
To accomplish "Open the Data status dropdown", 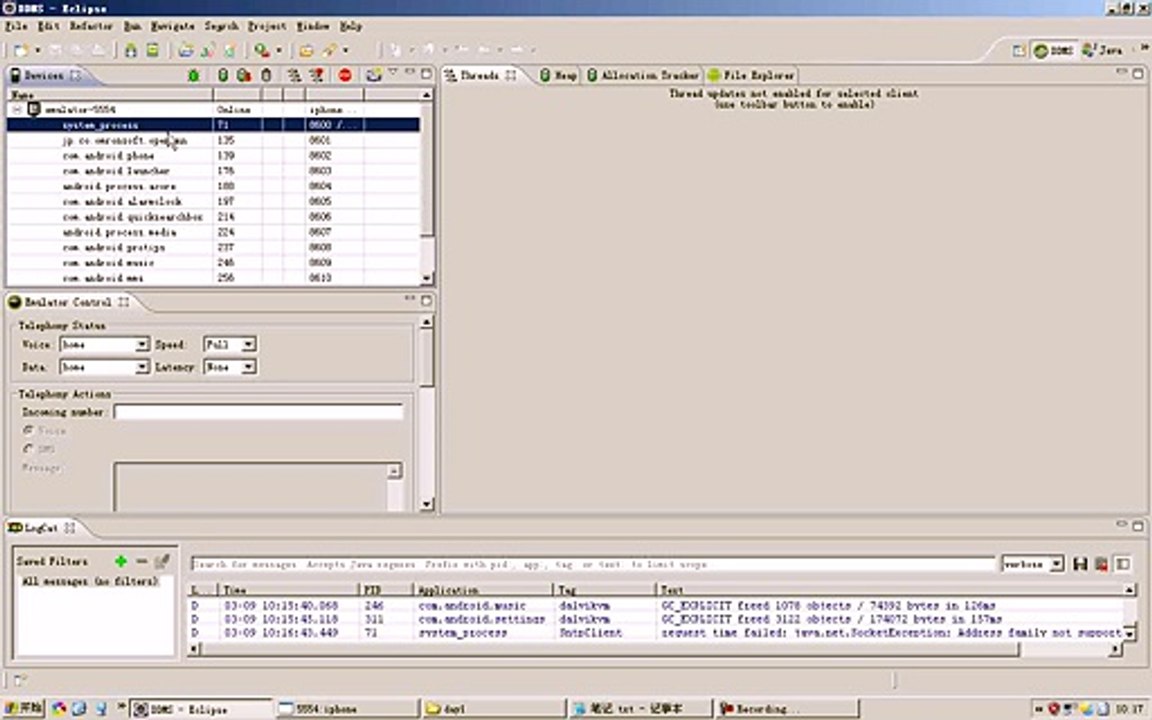I will coord(142,367).
